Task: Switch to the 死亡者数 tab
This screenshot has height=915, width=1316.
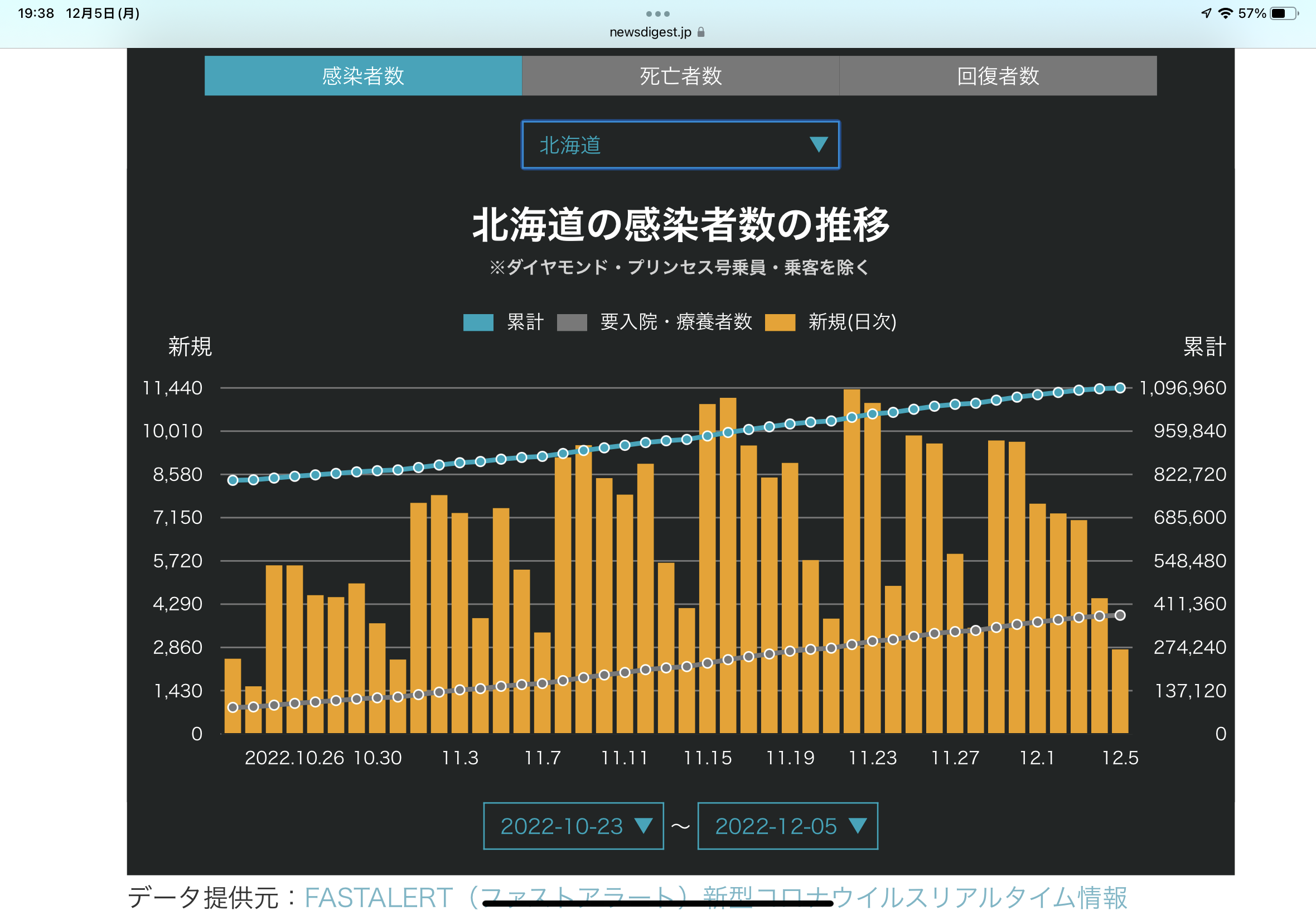Action: click(681, 76)
